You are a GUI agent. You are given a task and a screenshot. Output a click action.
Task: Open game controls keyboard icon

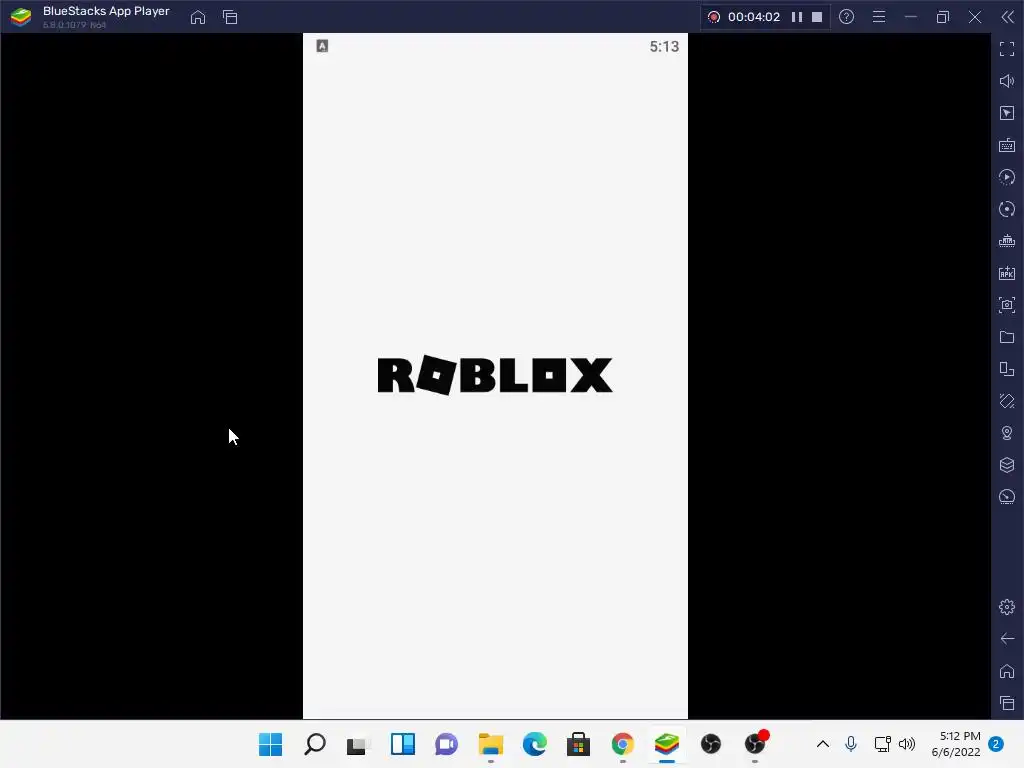pyautogui.click(x=1007, y=145)
